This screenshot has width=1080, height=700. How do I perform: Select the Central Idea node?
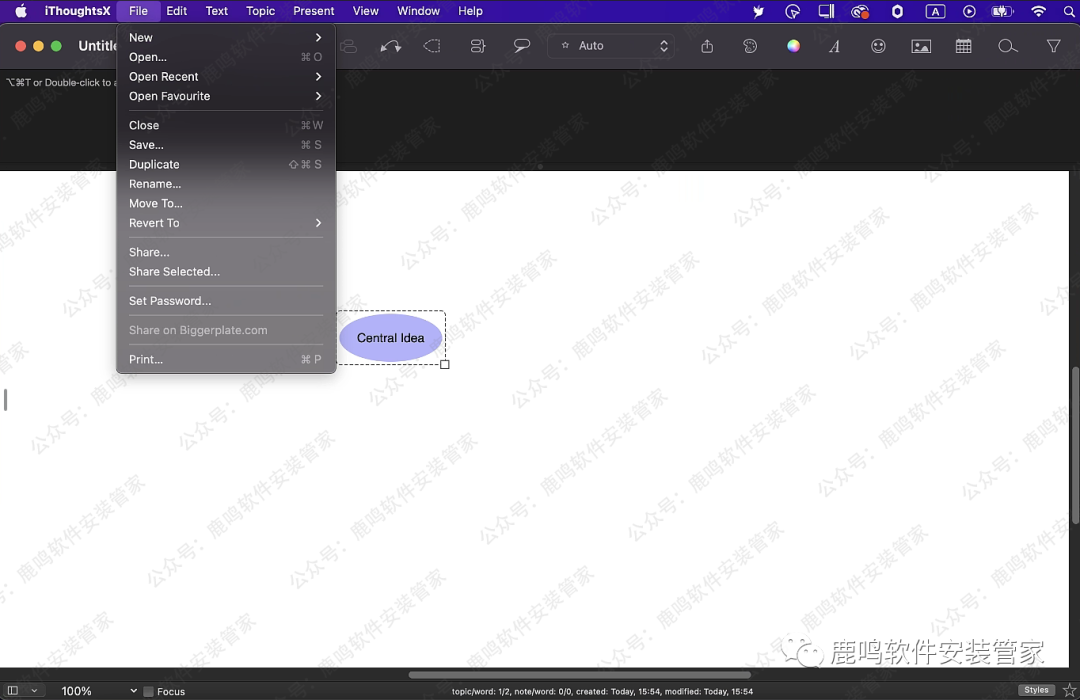[x=390, y=338]
